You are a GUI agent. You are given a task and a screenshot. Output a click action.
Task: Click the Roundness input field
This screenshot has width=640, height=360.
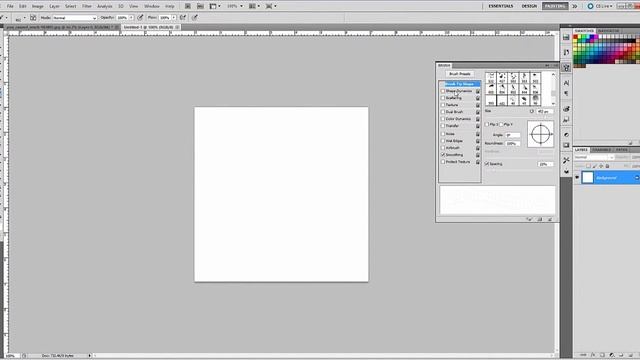[x=513, y=143]
